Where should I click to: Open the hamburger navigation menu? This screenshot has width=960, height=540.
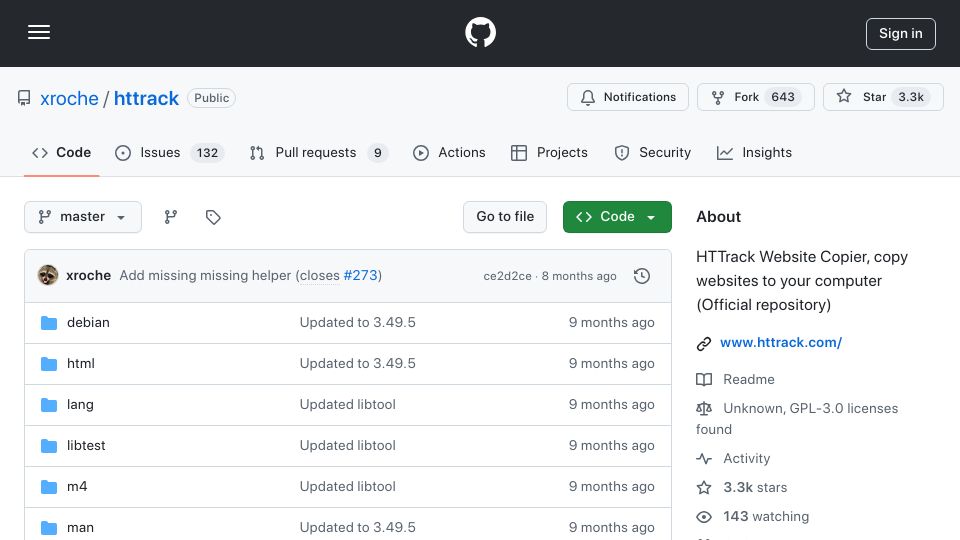pos(39,32)
